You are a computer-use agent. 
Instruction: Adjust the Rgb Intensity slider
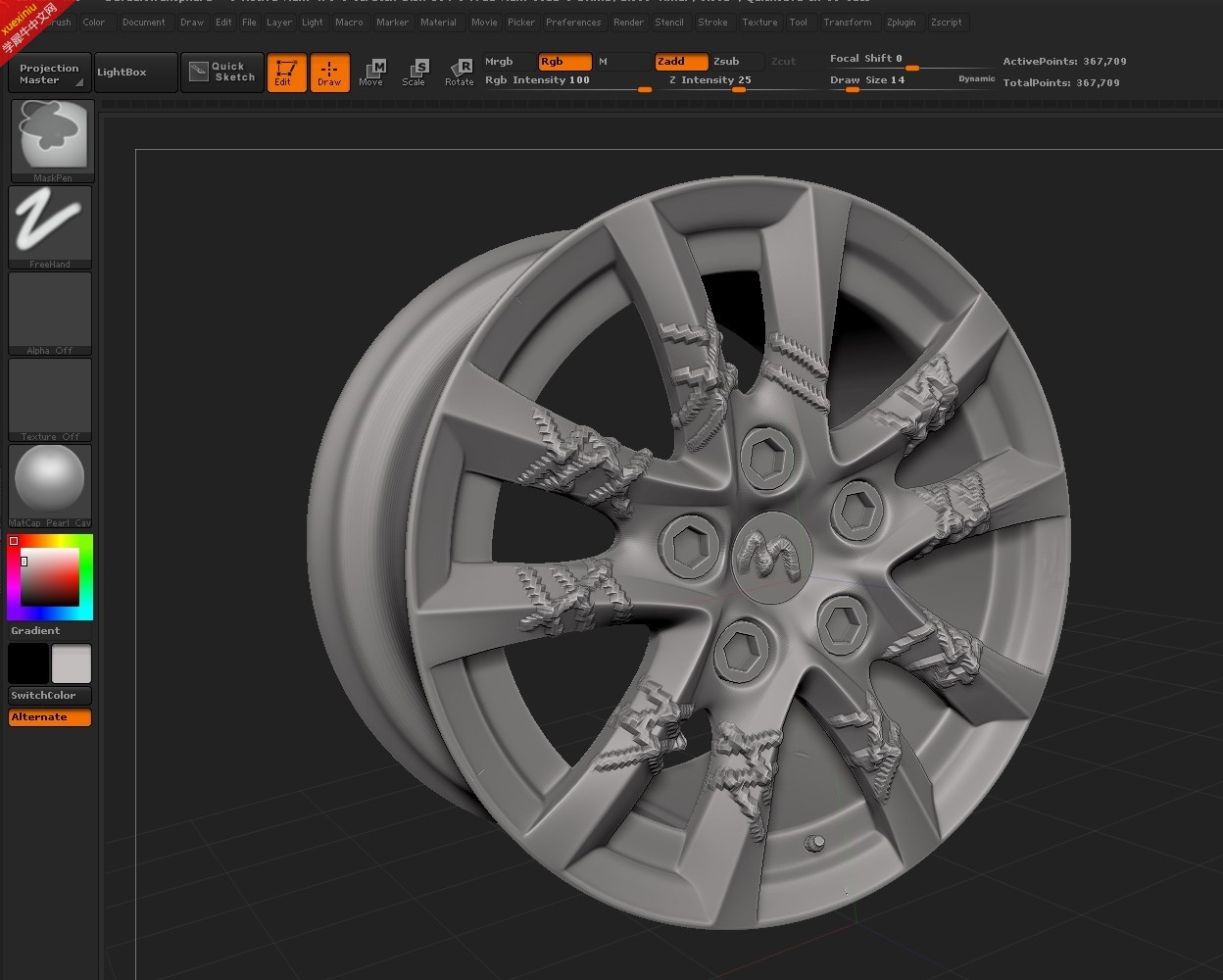point(568,82)
